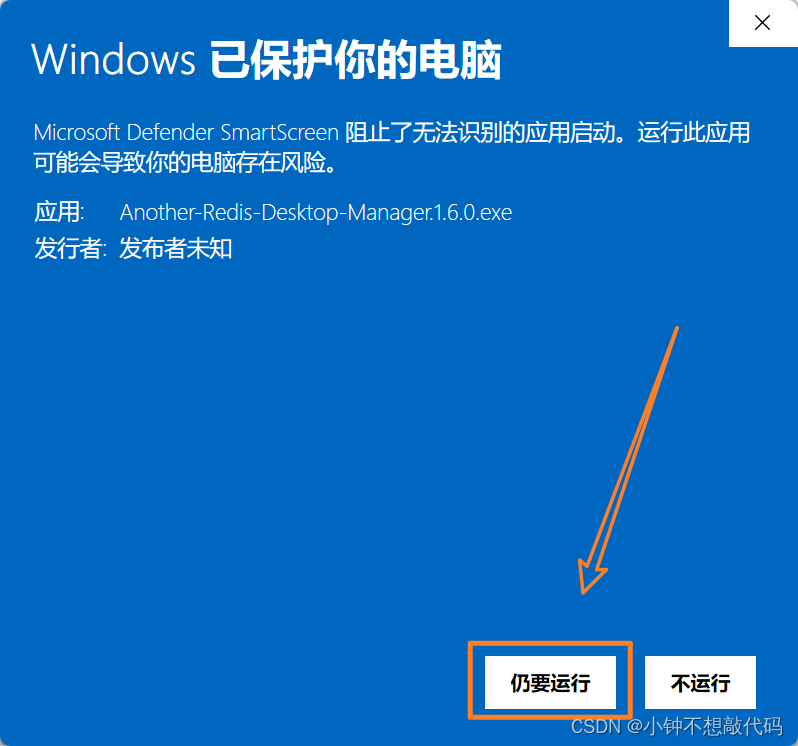Click the 仍要运行 (Run anyway) button
Viewport: 798px width, 746px height.
(550, 682)
